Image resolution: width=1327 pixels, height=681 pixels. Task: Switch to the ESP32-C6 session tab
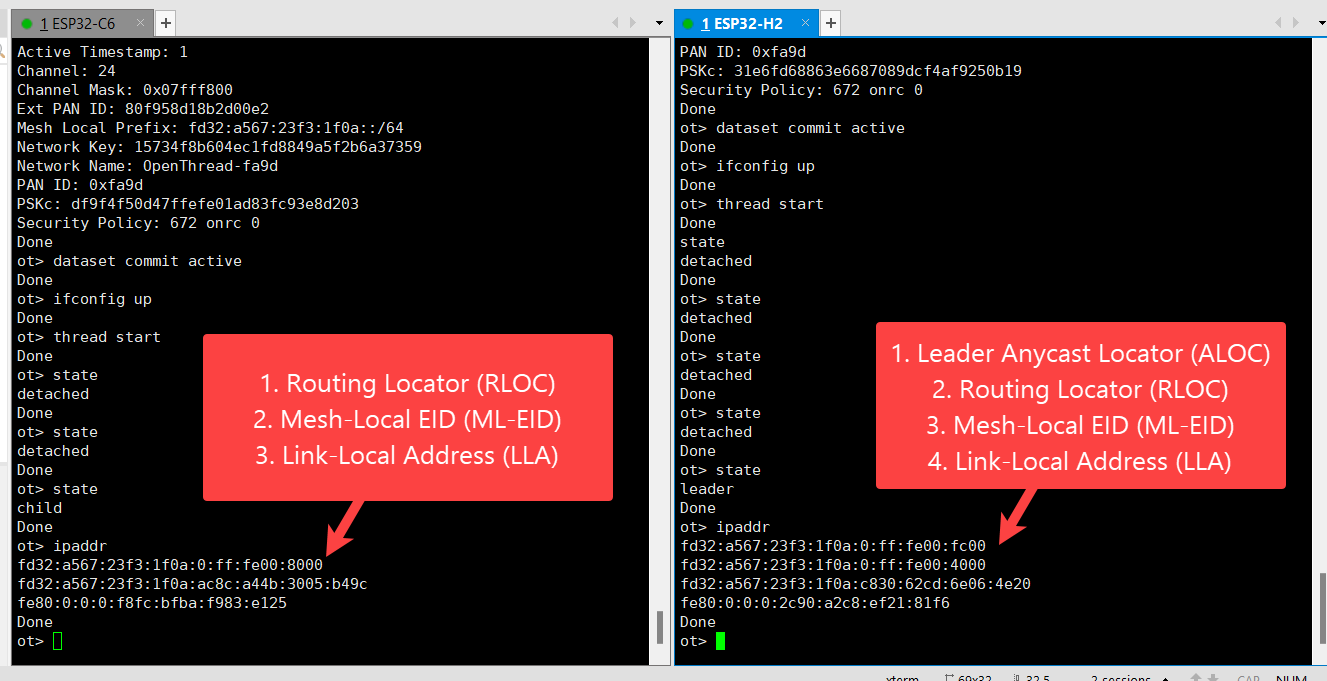coord(78,23)
